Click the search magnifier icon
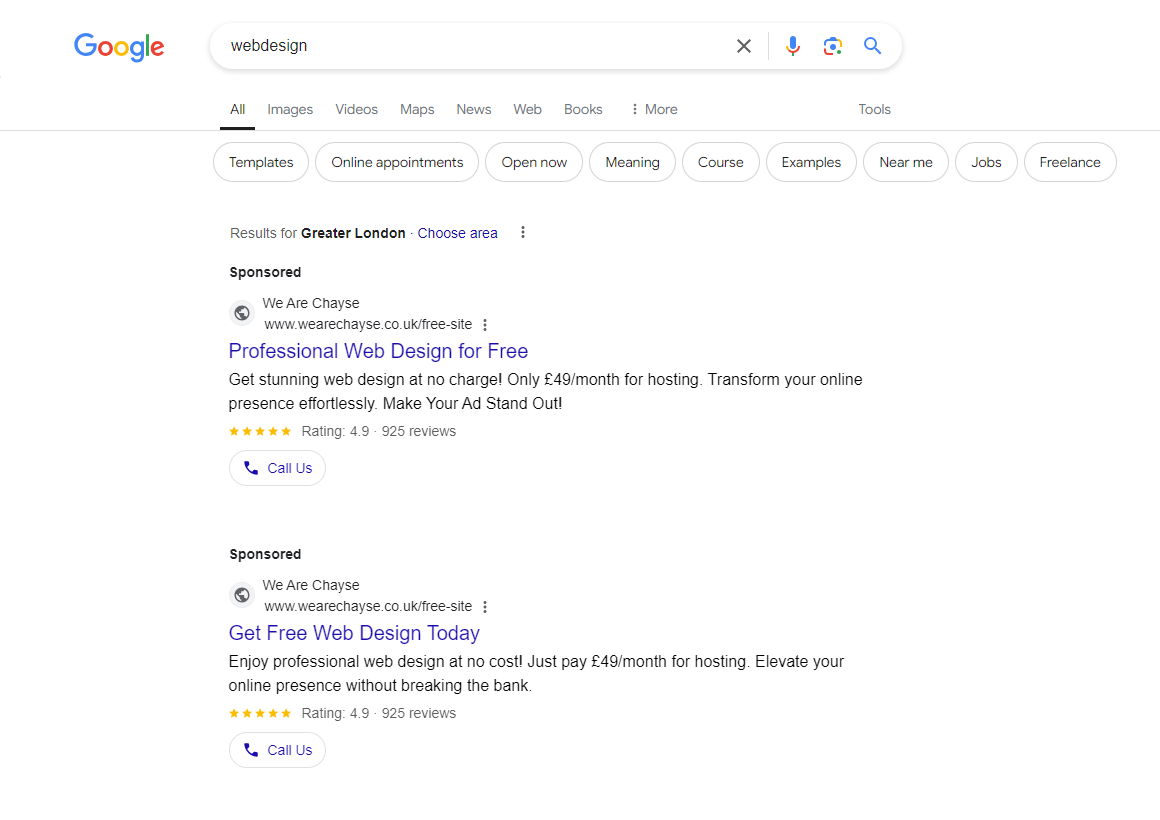1160x820 pixels. pos(871,46)
